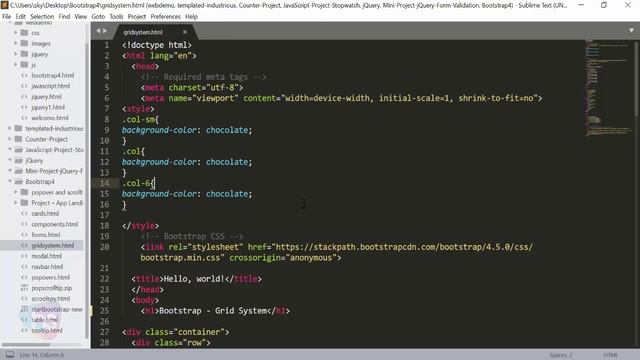Open javascript.html in sidebar

pyautogui.click(x=51, y=86)
